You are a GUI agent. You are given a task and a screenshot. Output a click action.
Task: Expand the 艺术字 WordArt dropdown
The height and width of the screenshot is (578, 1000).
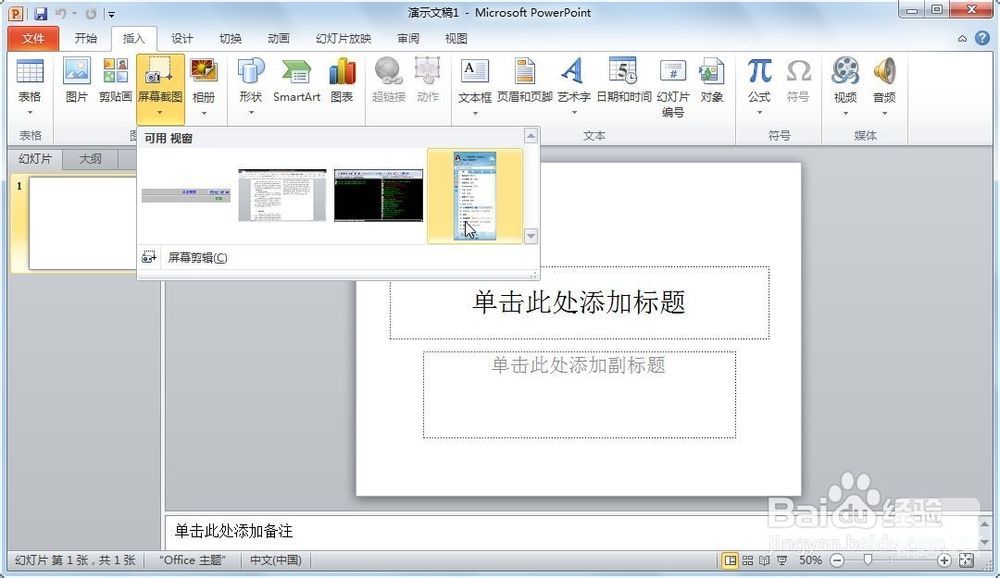click(573, 111)
